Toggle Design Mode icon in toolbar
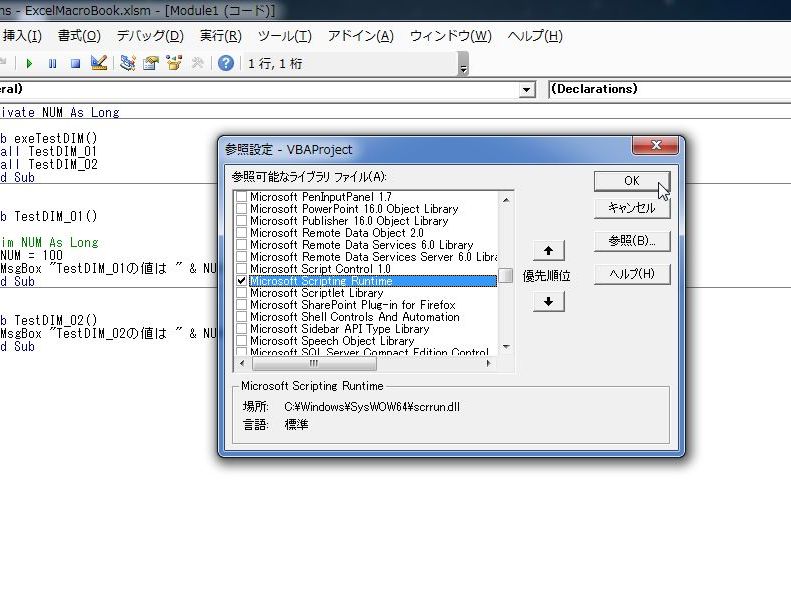Viewport: 791px width, 594px height. point(98,63)
